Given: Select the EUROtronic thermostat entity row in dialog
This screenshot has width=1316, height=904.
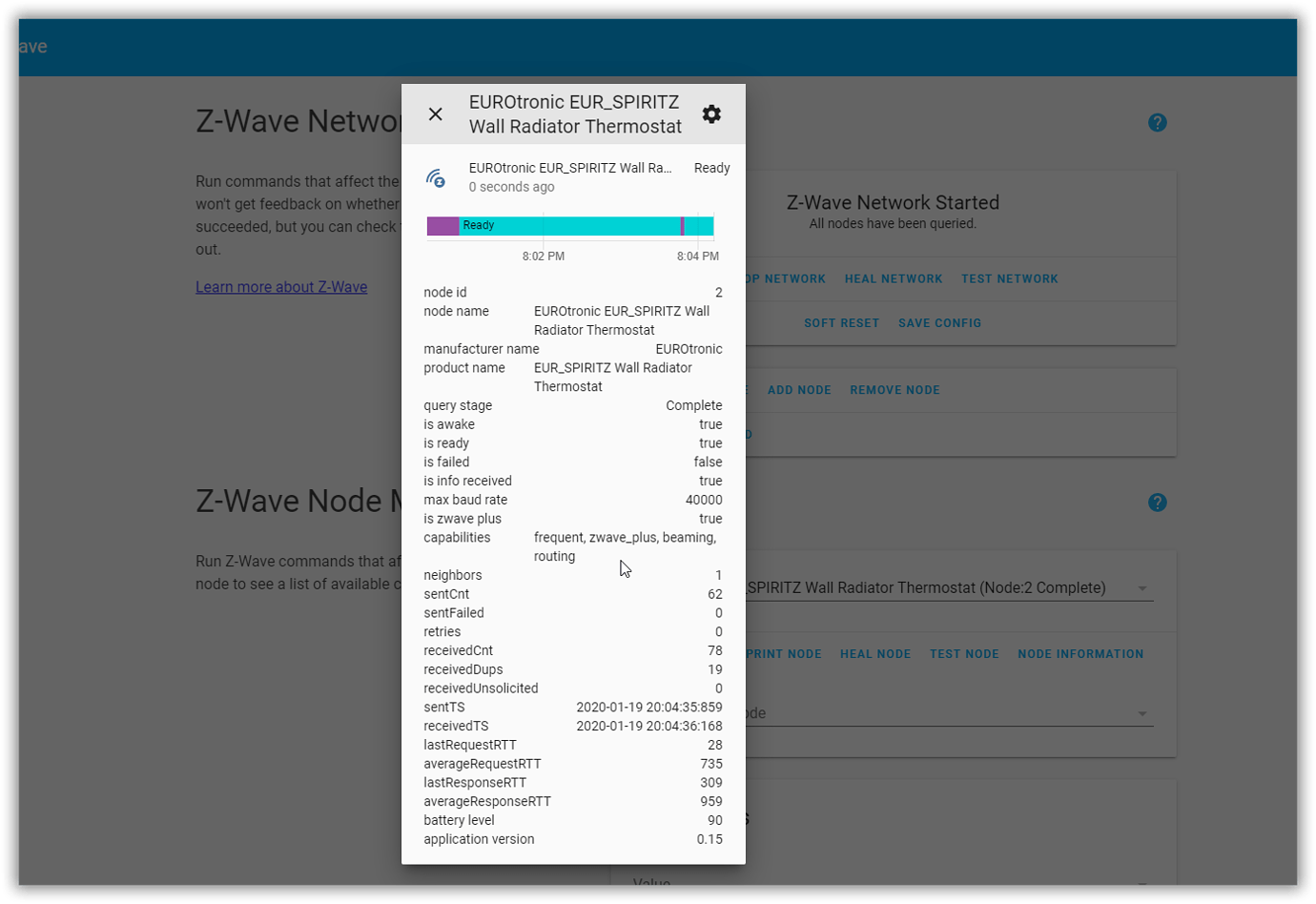Looking at the screenshot, I should pos(572,176).
